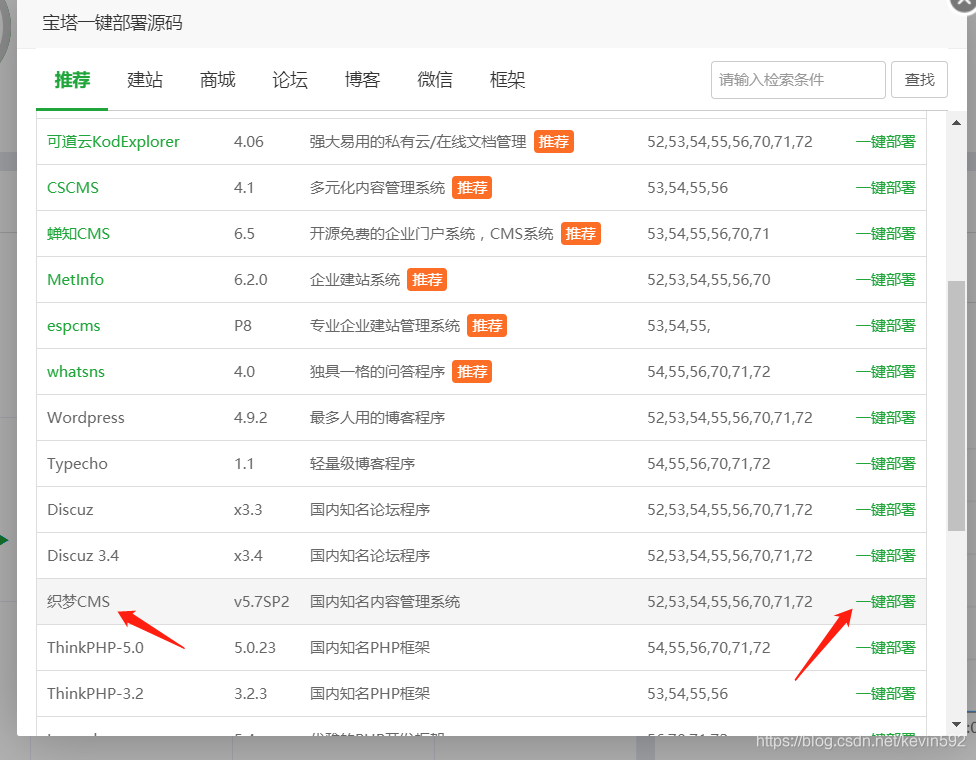The height and width of the screenshot is (760, 976).
Task: Open the 论坛 tab
Action: [x=290, y=80]
